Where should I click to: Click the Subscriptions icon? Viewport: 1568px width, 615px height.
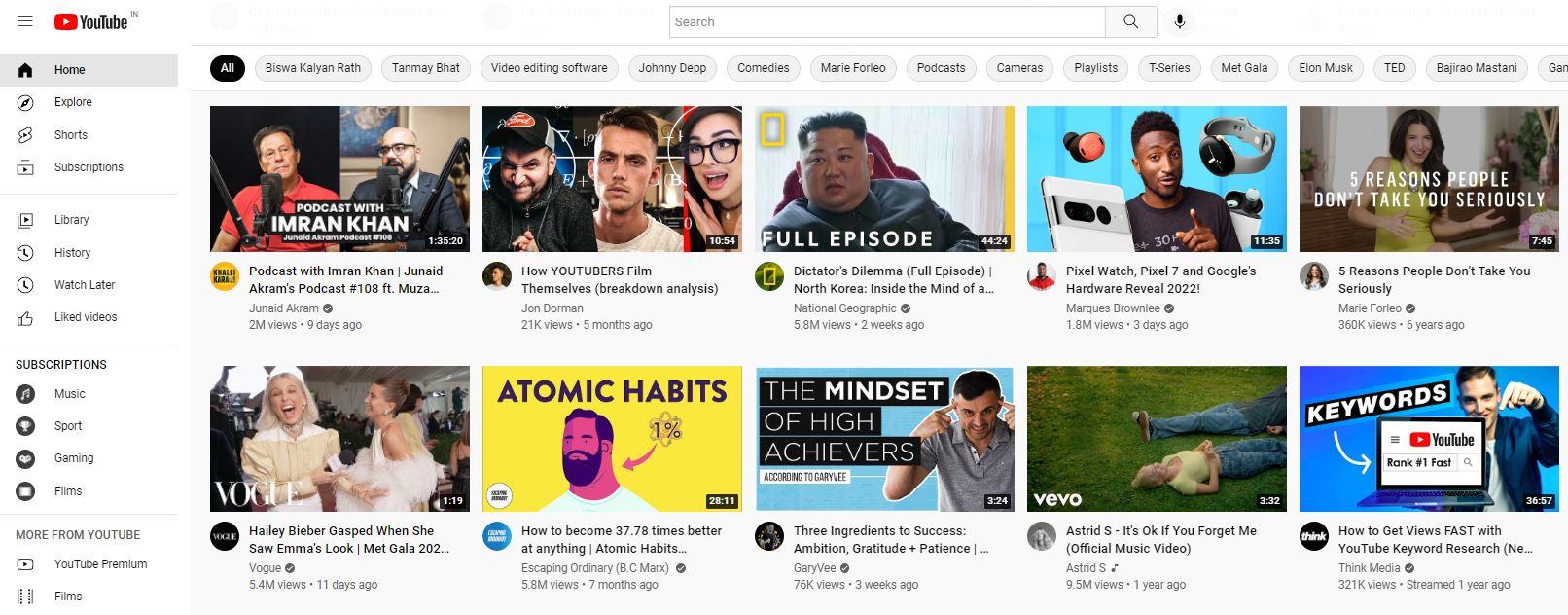(25, 167)
